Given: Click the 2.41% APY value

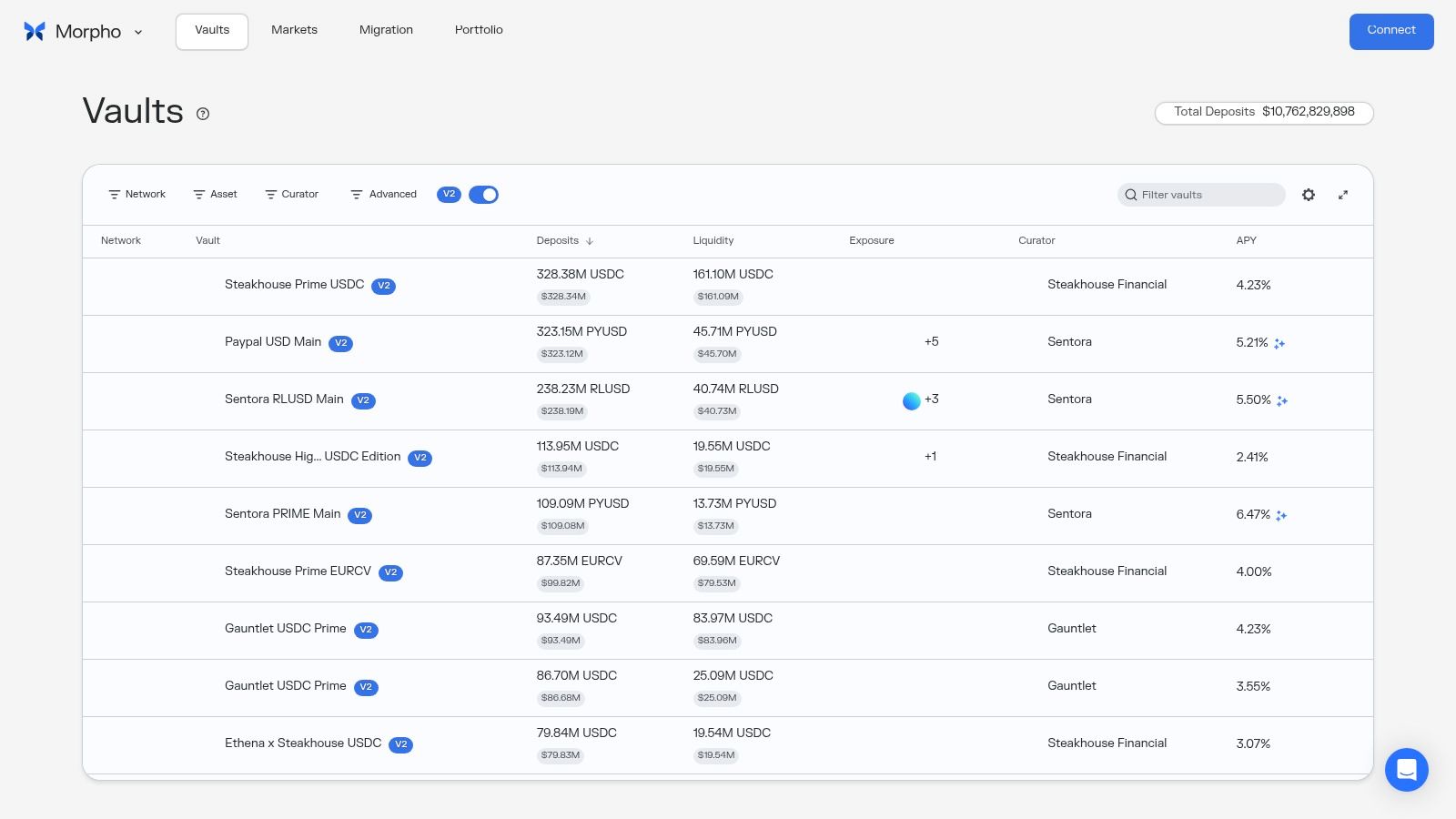Looking at the screenshot, I should pos(1252,457).
